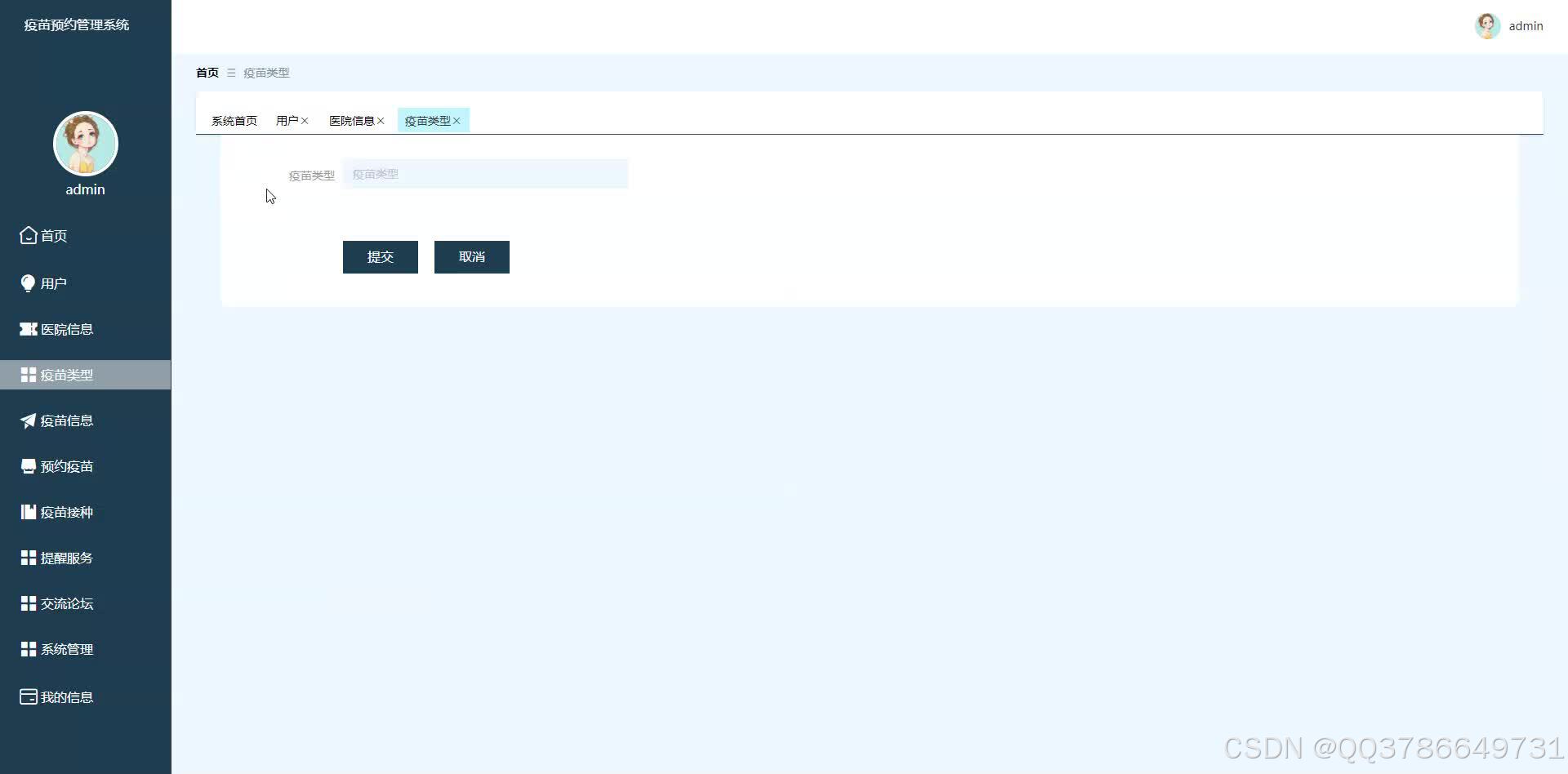Click the ticket icon beside 医院信息
The height and width of the screenshot is (774, 1568).
(x=29, y=329)
